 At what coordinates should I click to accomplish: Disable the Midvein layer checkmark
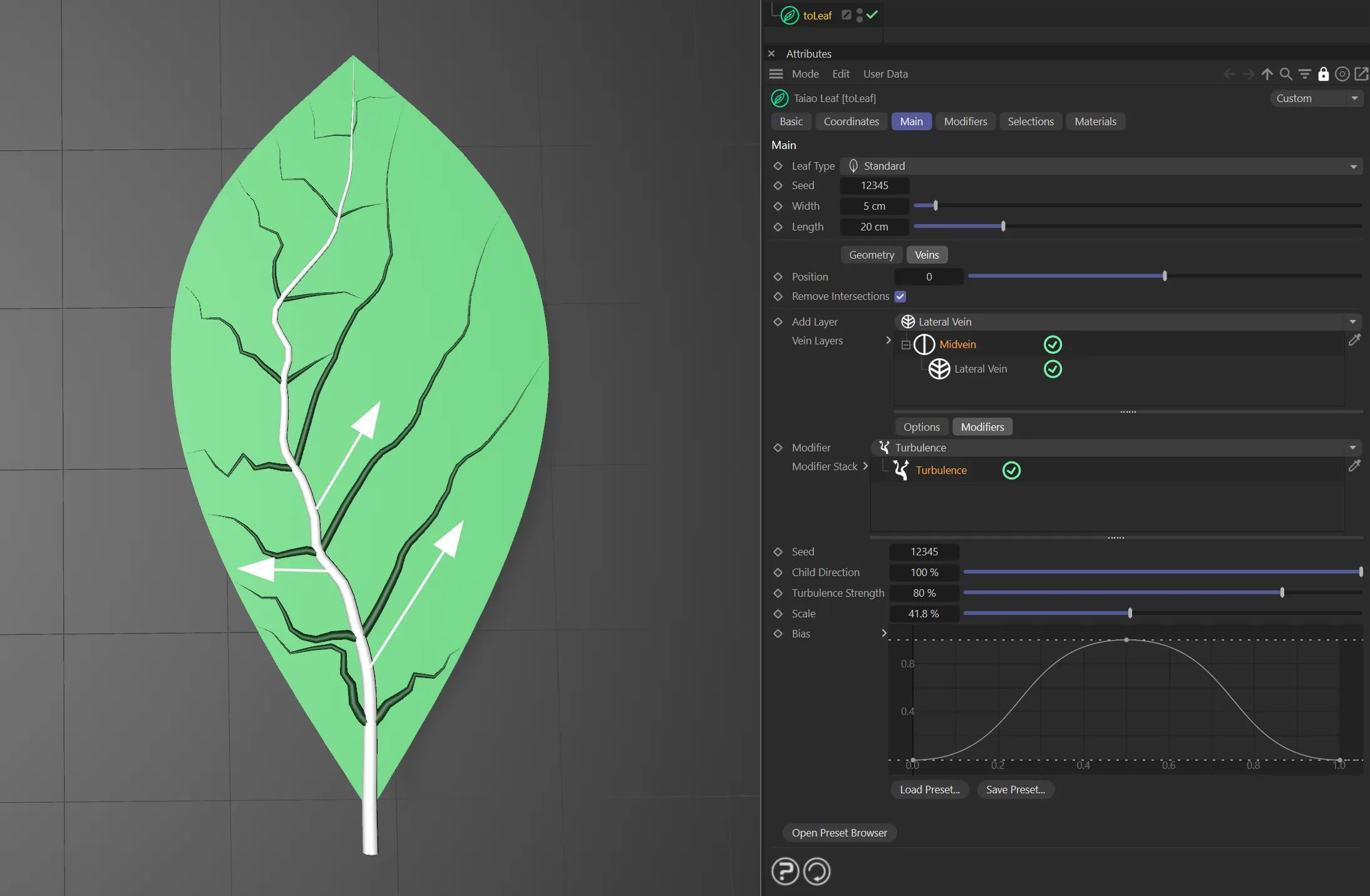tap(1053, 344)
